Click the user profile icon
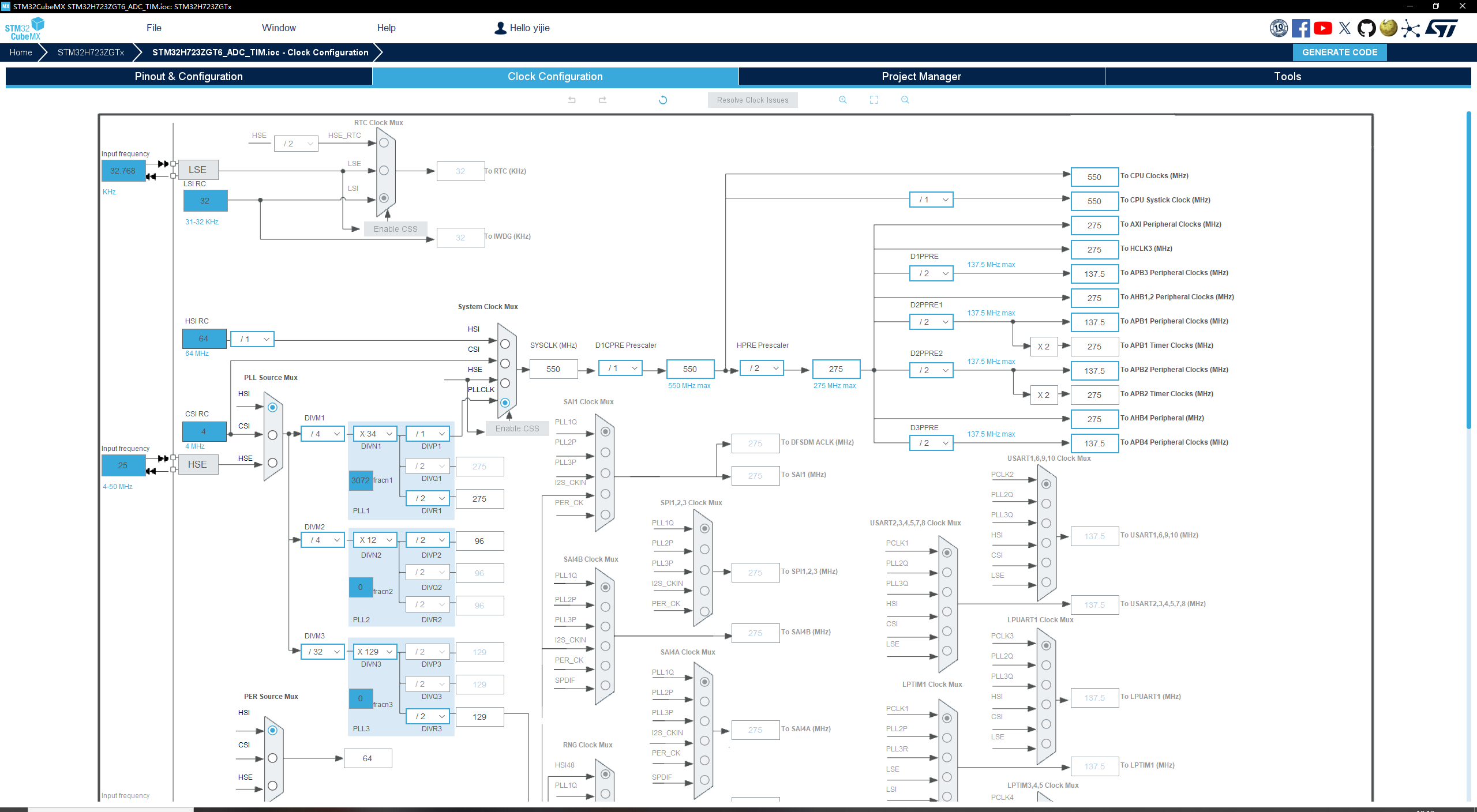1477x812 pixels. click(500, 28)
